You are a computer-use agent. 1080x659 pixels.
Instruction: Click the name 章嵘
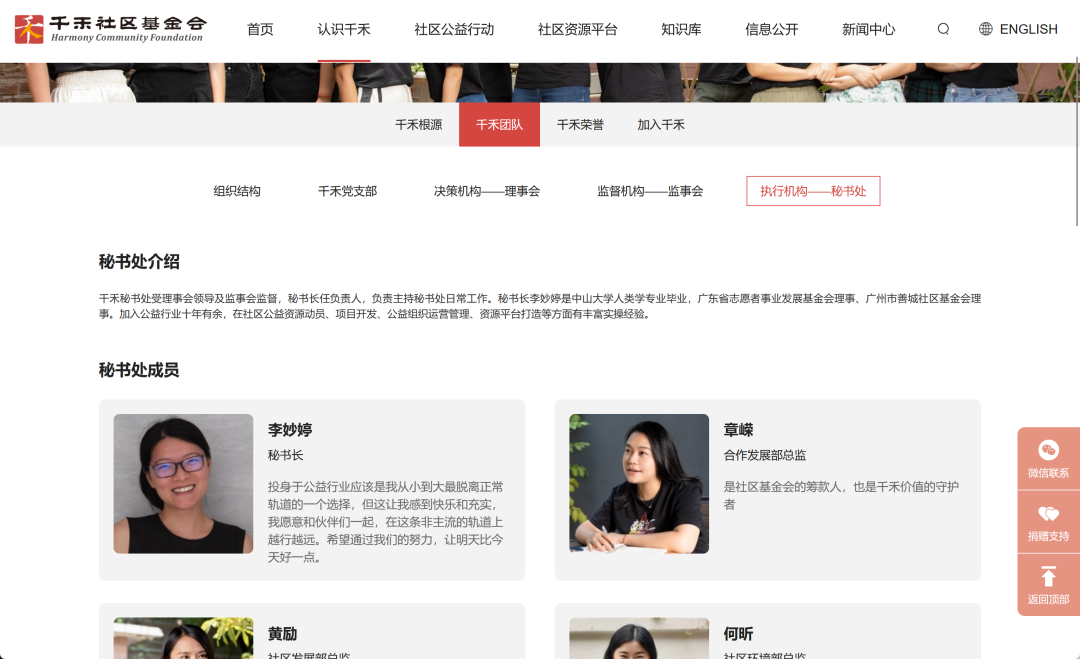pyautogui.click(x=738, y=430)
